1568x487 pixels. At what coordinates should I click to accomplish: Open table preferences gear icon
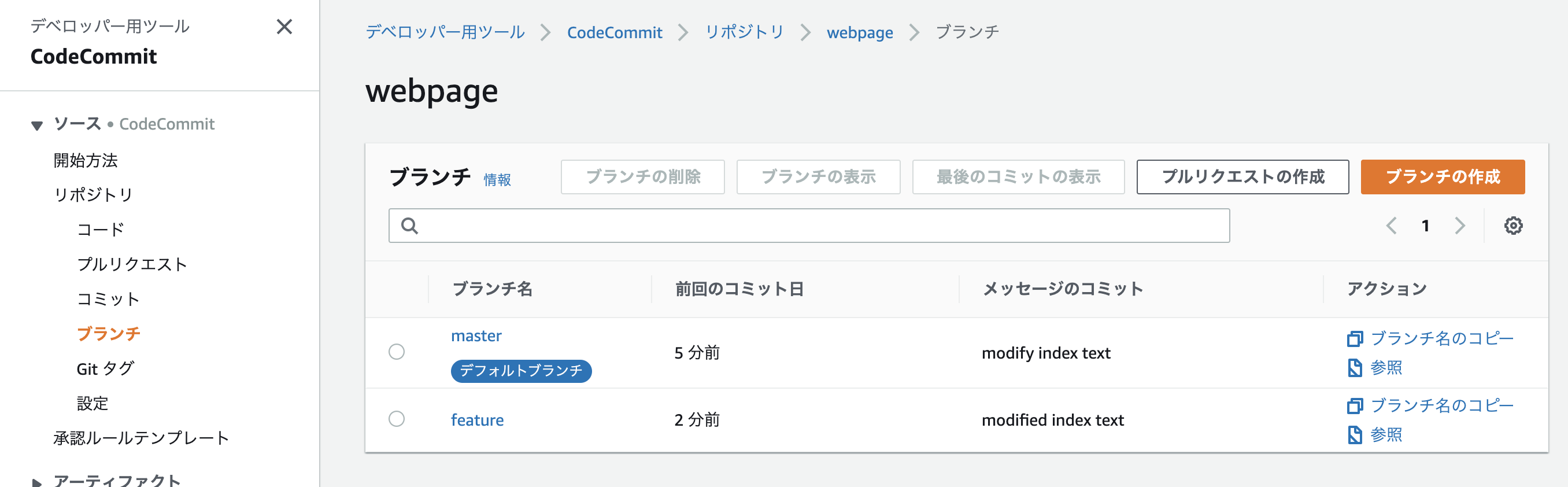pyautogui.click(x=1513, y=226)
